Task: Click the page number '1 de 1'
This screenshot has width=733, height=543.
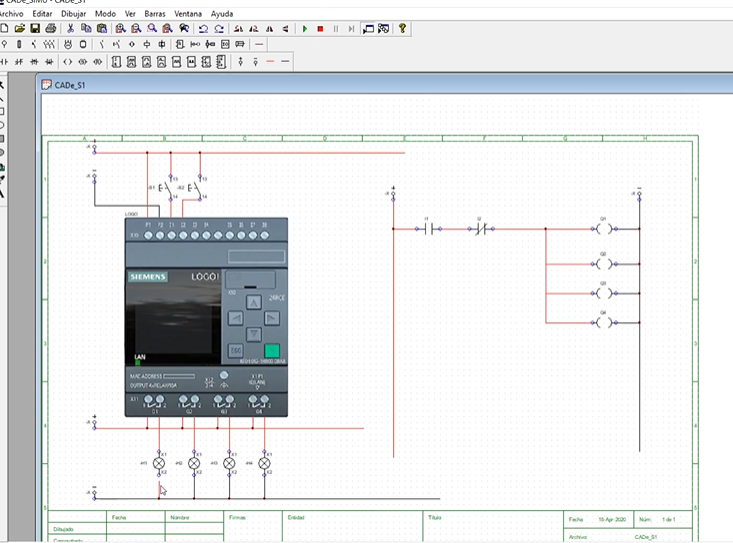Action: (x=668, y=519)
